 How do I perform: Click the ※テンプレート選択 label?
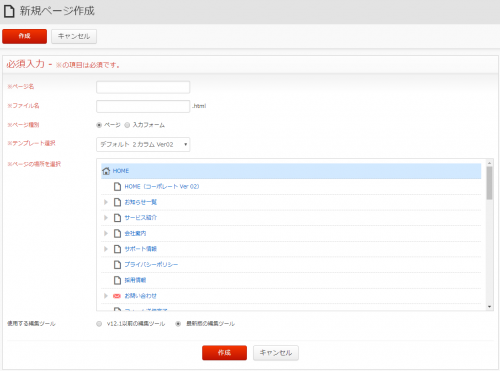pos(31,143)
